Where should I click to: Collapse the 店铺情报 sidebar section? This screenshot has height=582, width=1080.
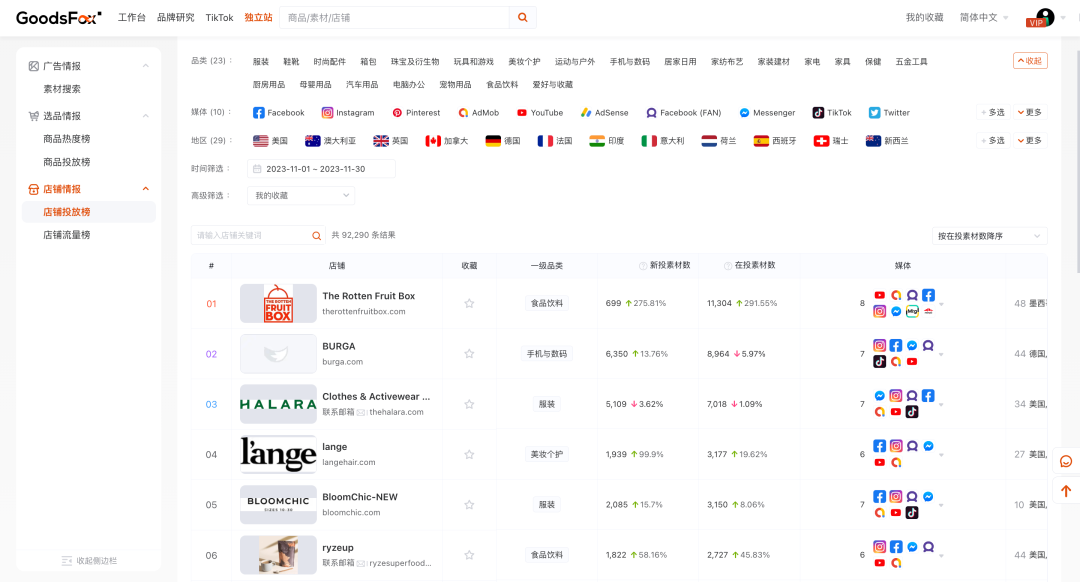pyautogui.click(x=145, y=189)
